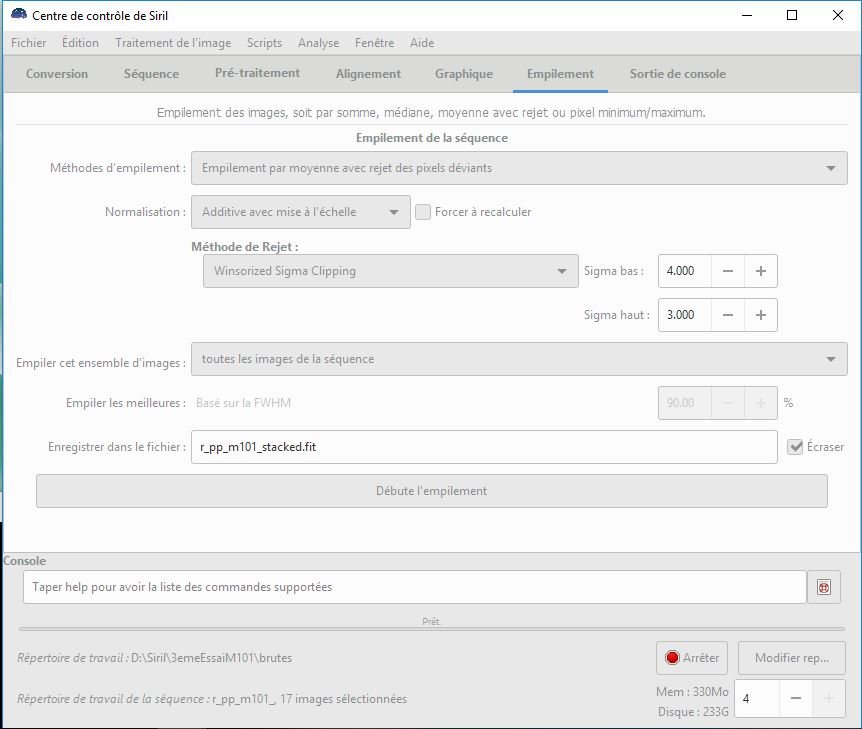The height and width of the screenshot is (729, 862).
Task: Click the console command input field
Action: coord(415,587)
